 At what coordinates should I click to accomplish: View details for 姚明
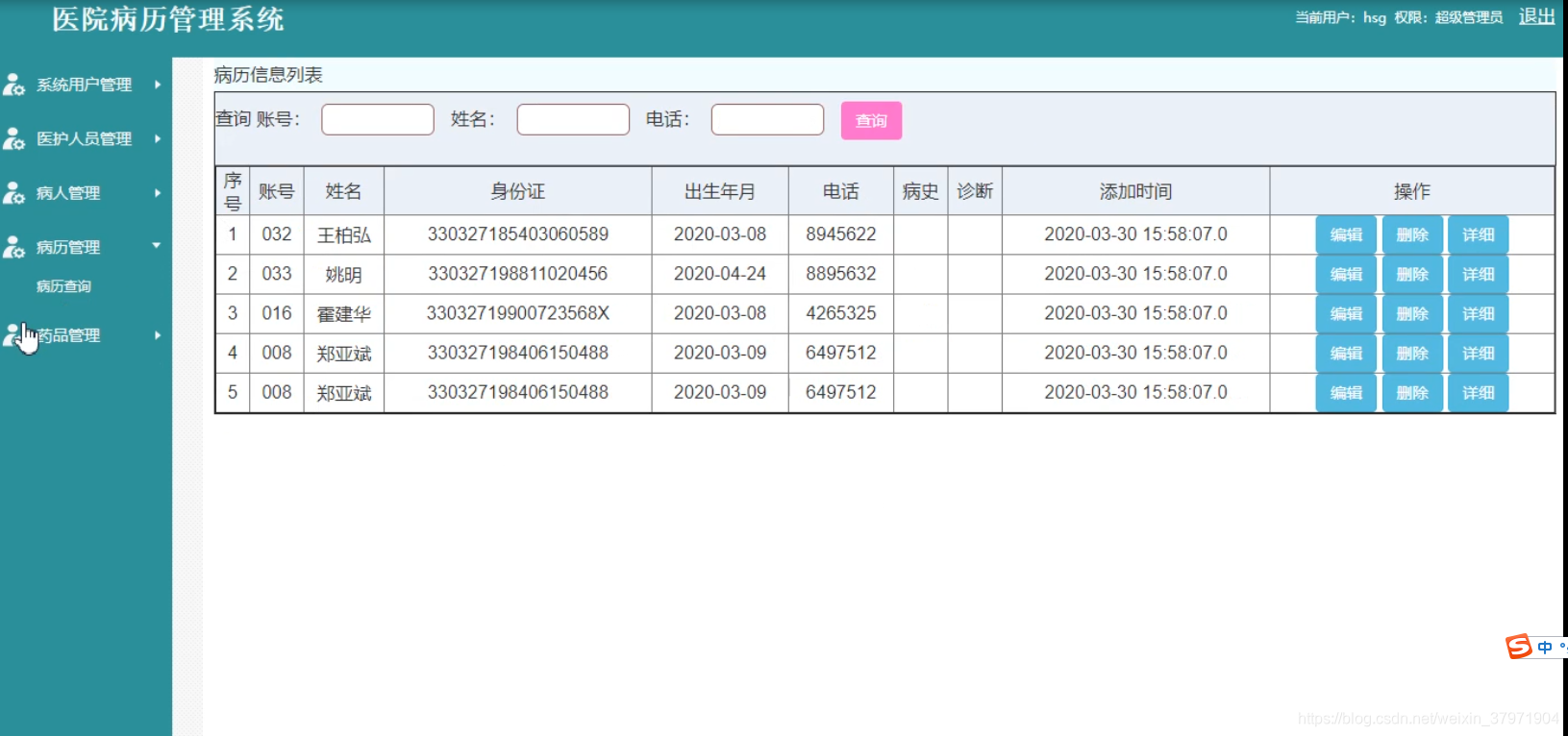point(1479,274)
